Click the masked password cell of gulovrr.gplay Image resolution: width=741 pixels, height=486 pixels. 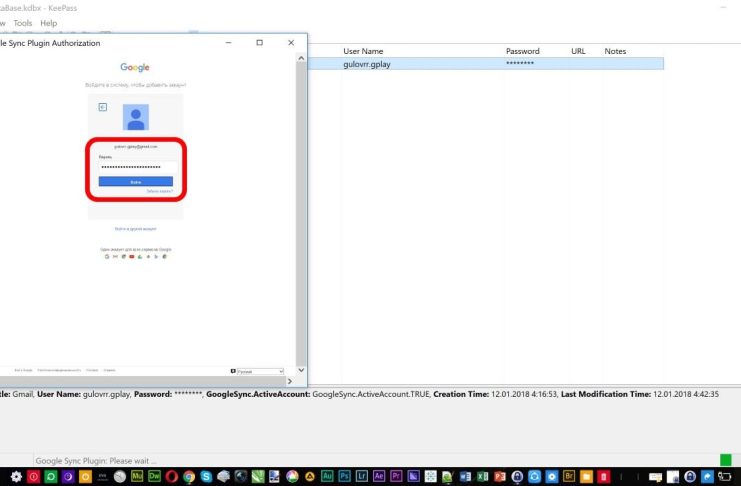pos(520,63)
